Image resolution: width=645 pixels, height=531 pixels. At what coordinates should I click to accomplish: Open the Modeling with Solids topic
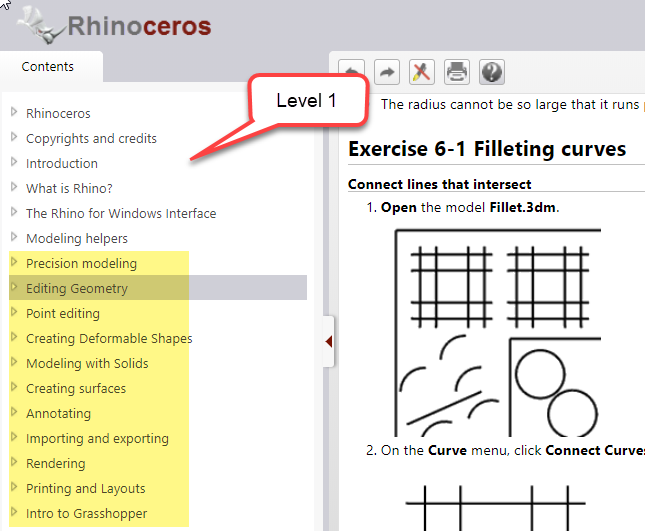tap(87, 364)
